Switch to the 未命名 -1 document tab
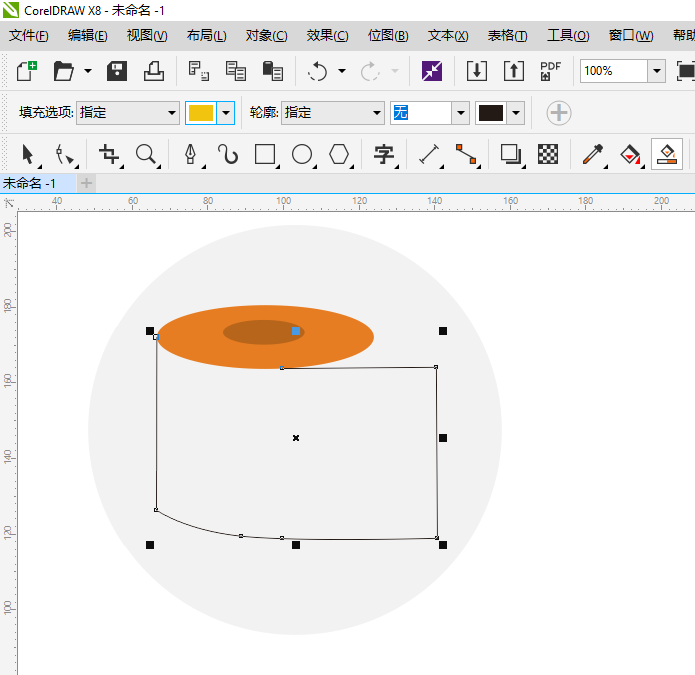Image resolution: width=695 pixels, height=675 pixels. (x=30, y=183)
